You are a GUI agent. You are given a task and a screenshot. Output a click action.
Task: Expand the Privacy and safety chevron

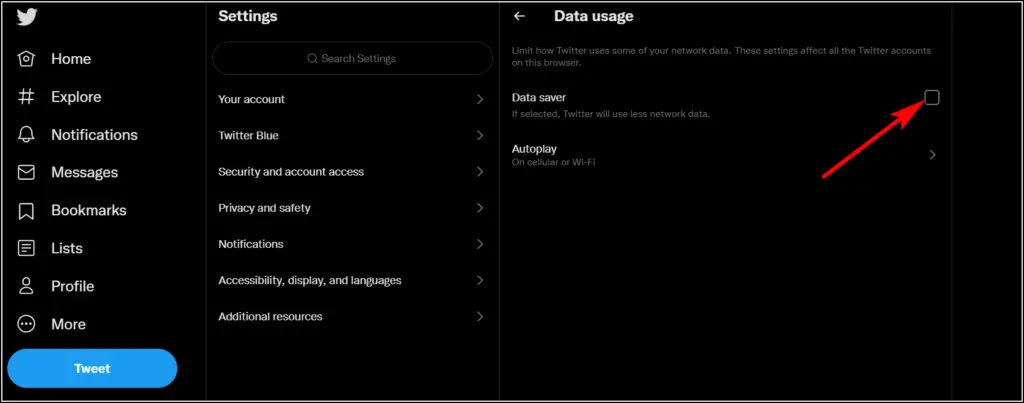[480, 208]
